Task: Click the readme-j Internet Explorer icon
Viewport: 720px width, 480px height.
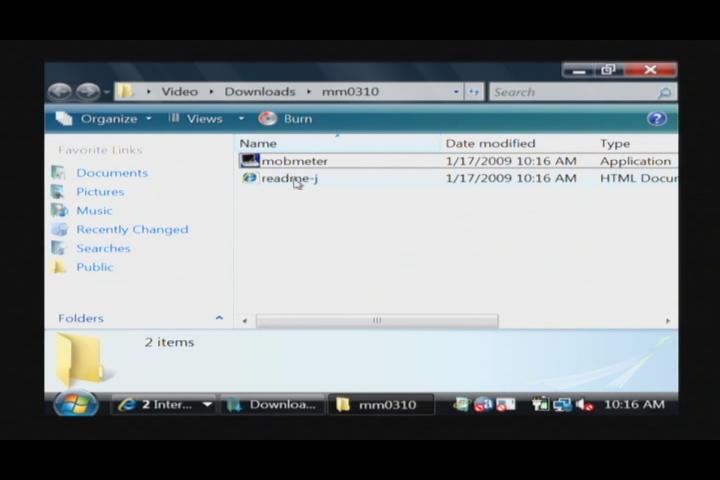Action: pos(249,178)
